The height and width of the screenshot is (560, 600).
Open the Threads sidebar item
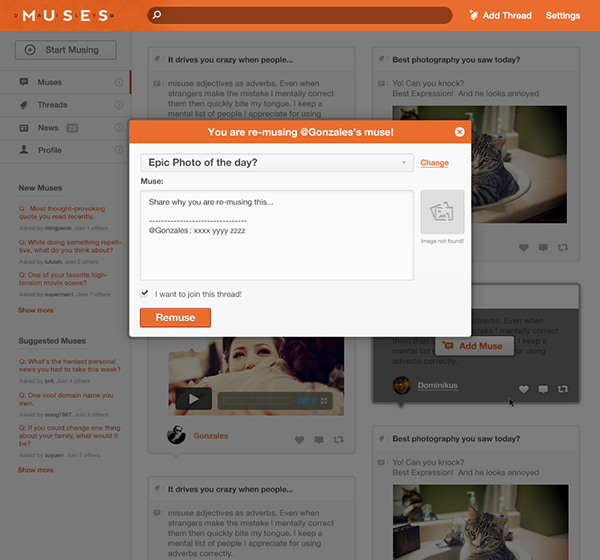pos(65,104)
